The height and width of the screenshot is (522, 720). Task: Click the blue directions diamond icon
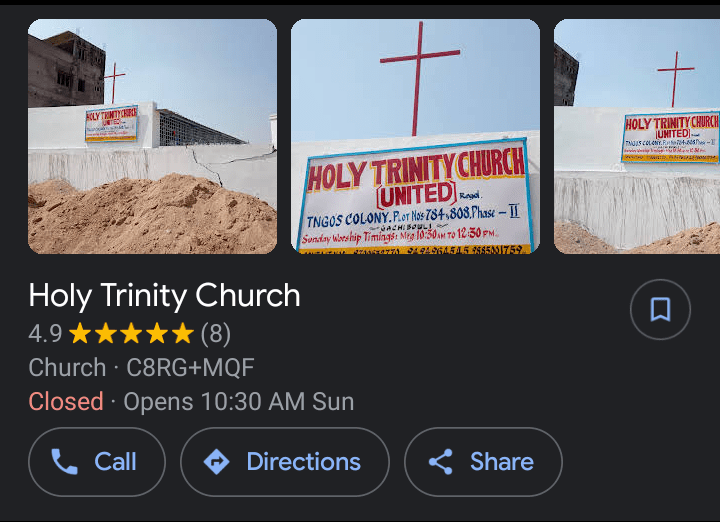[x=216, y=461]
